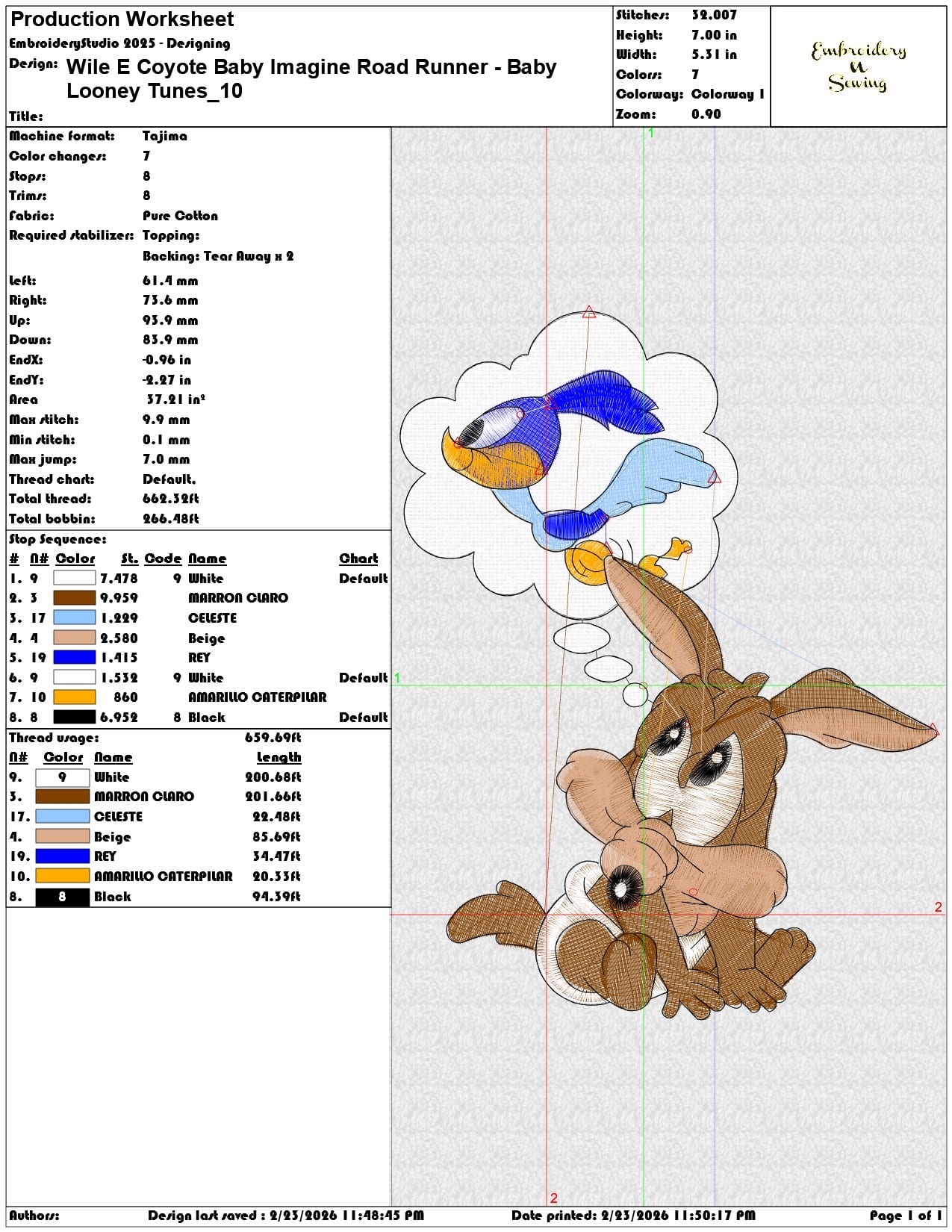Click the Length column header

pos(279,757)
